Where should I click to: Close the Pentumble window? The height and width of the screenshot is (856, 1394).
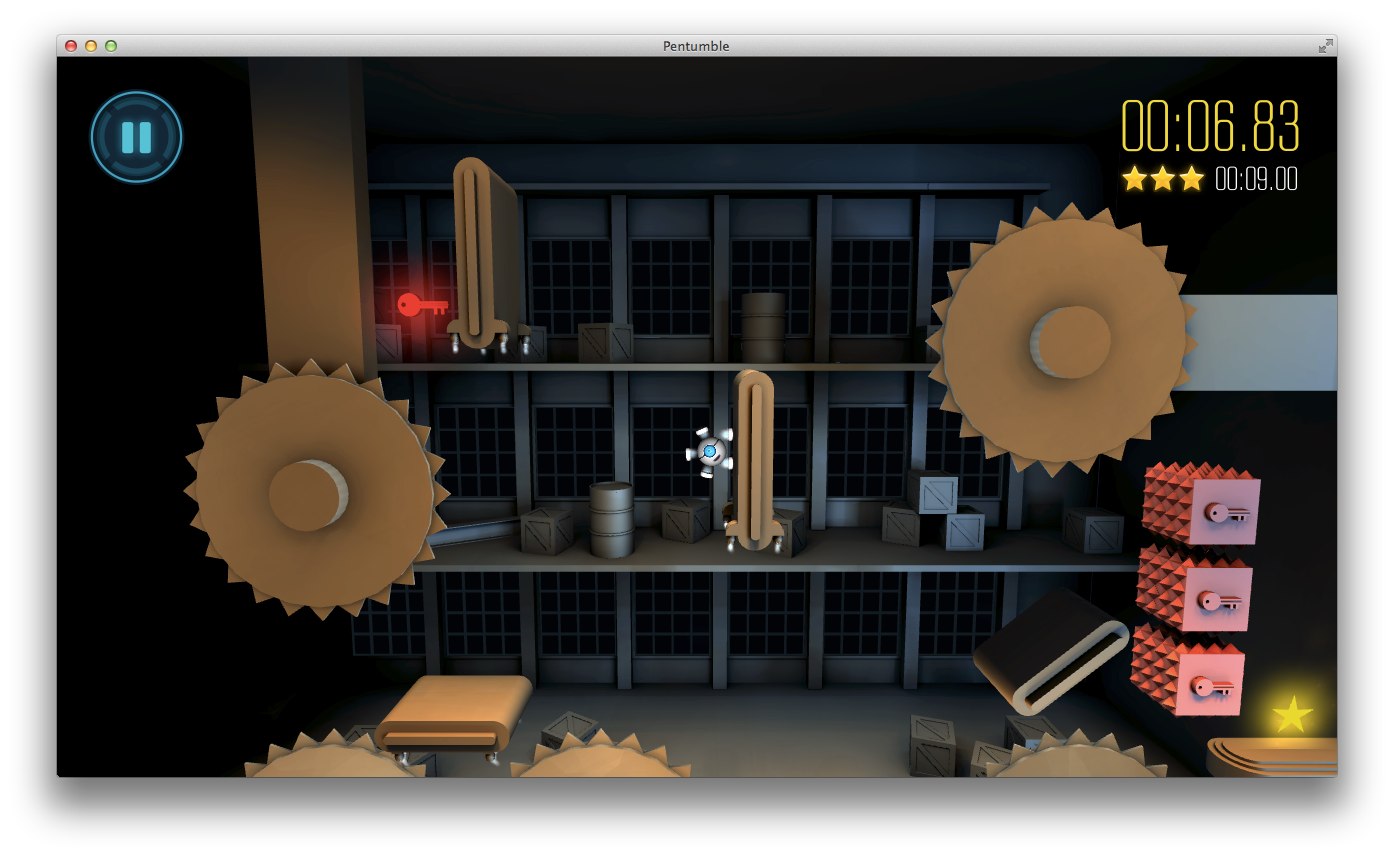click(71, 46)
